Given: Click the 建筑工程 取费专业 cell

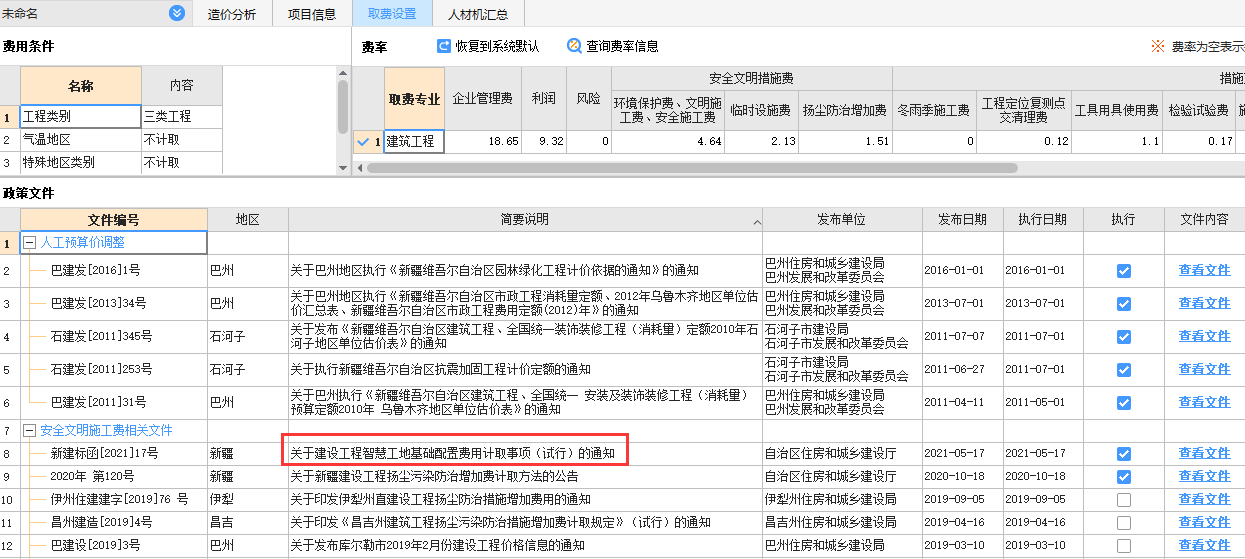Looking at the screenshot, I should coord(414,142).
